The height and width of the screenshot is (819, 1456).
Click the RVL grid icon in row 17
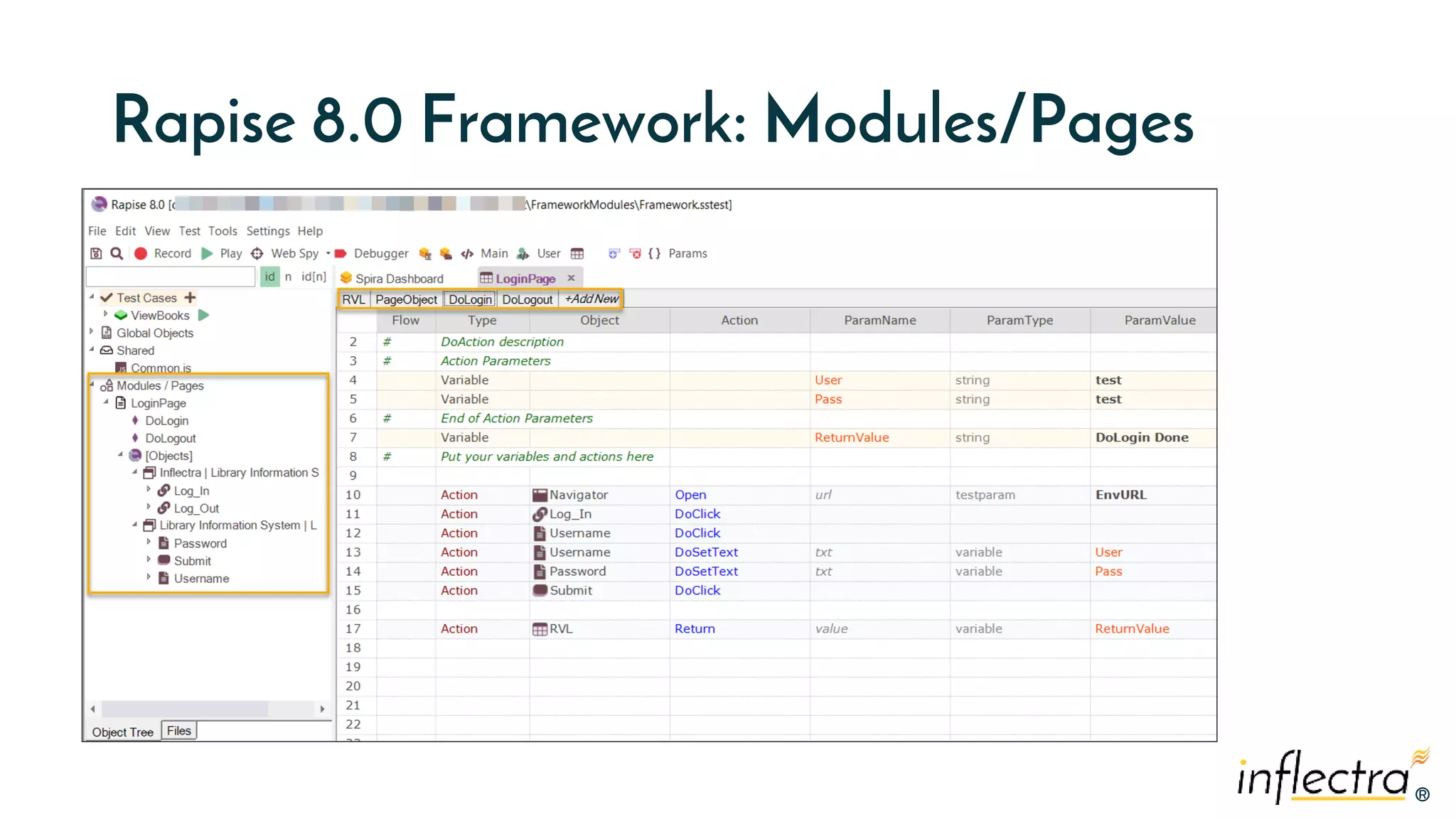coord(540,628)
